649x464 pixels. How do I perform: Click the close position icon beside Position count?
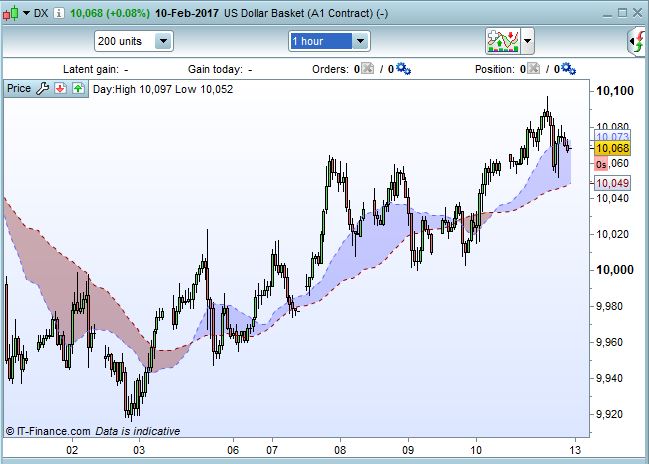tap(530, 69)
